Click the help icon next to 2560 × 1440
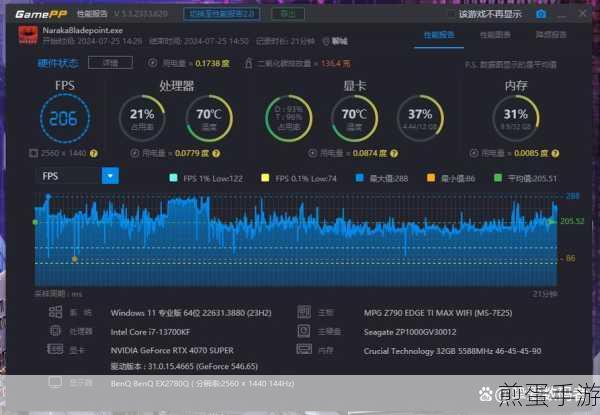600x415 pixels. (94, 153)
